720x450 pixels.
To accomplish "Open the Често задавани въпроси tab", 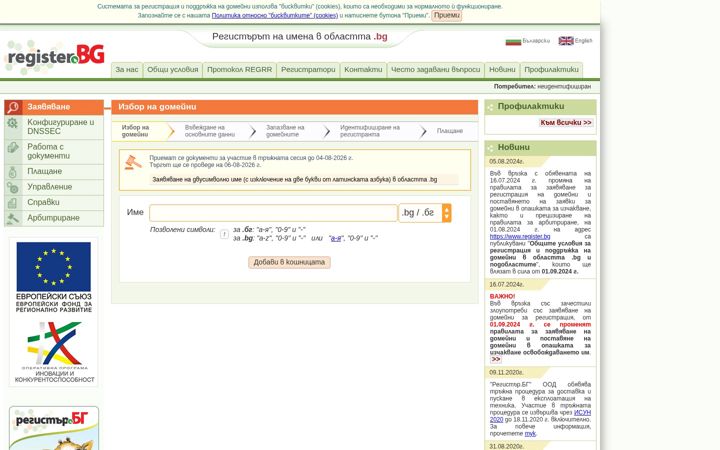I will (435, 70).
